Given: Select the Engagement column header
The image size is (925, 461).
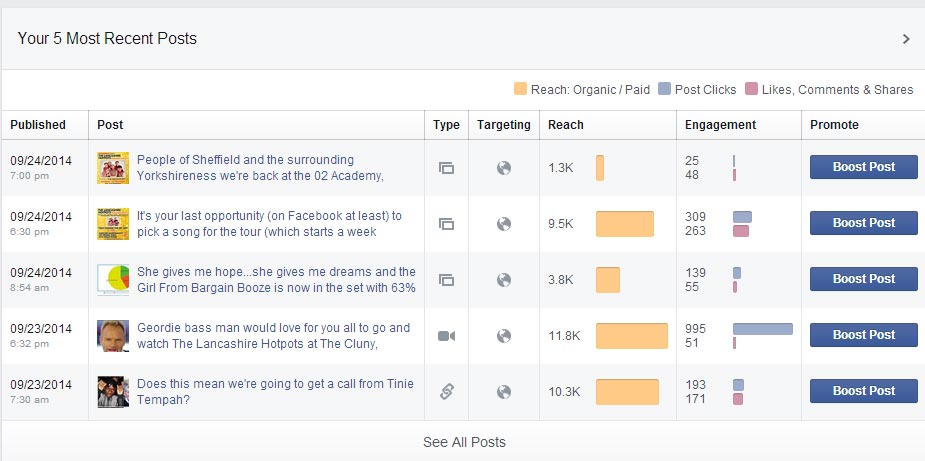Looking at the screenshot, I should pyautogui.click(x=720, y=125).
